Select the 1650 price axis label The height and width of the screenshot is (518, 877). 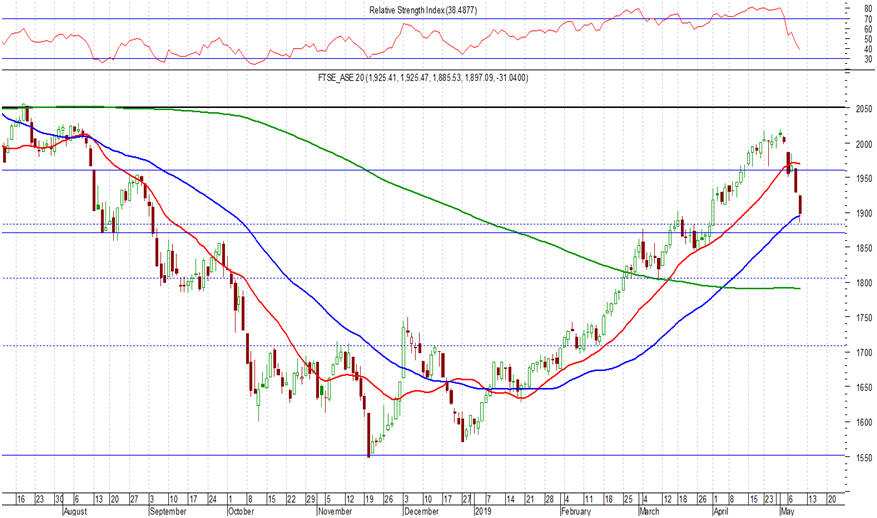tap(864, 387)
